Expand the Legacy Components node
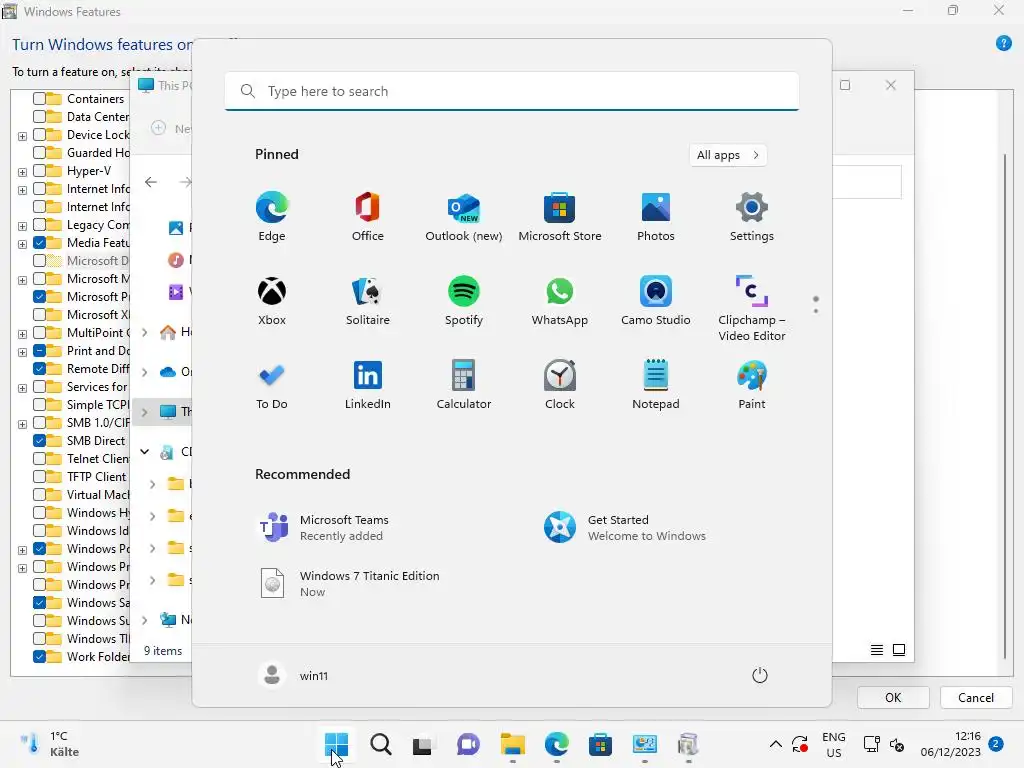The image size is (1024, 768). point(22,226)
